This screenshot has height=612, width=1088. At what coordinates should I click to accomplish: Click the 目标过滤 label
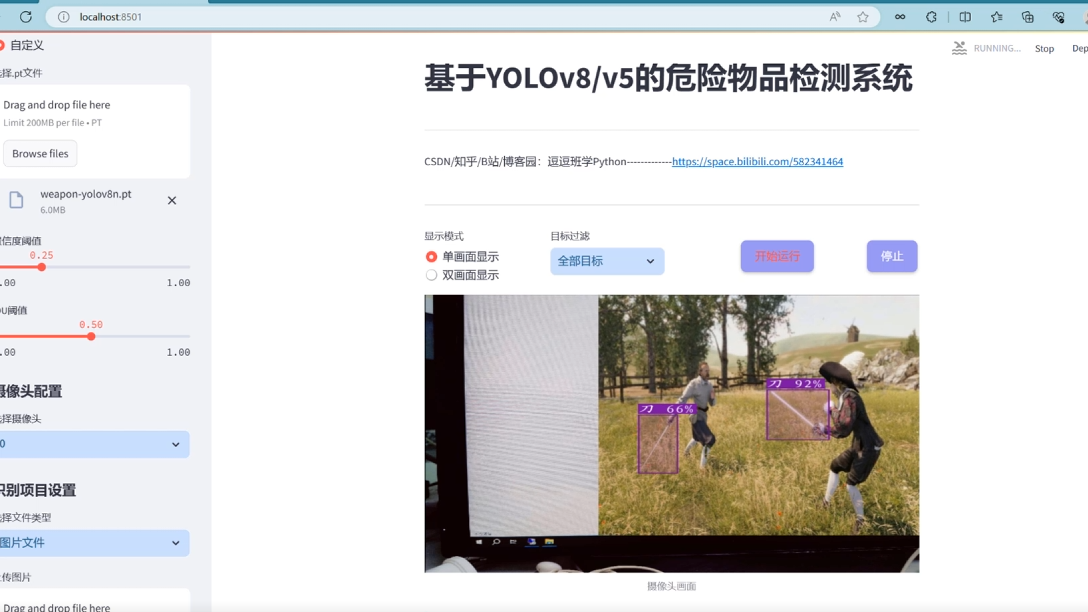(x=570, y=236)
